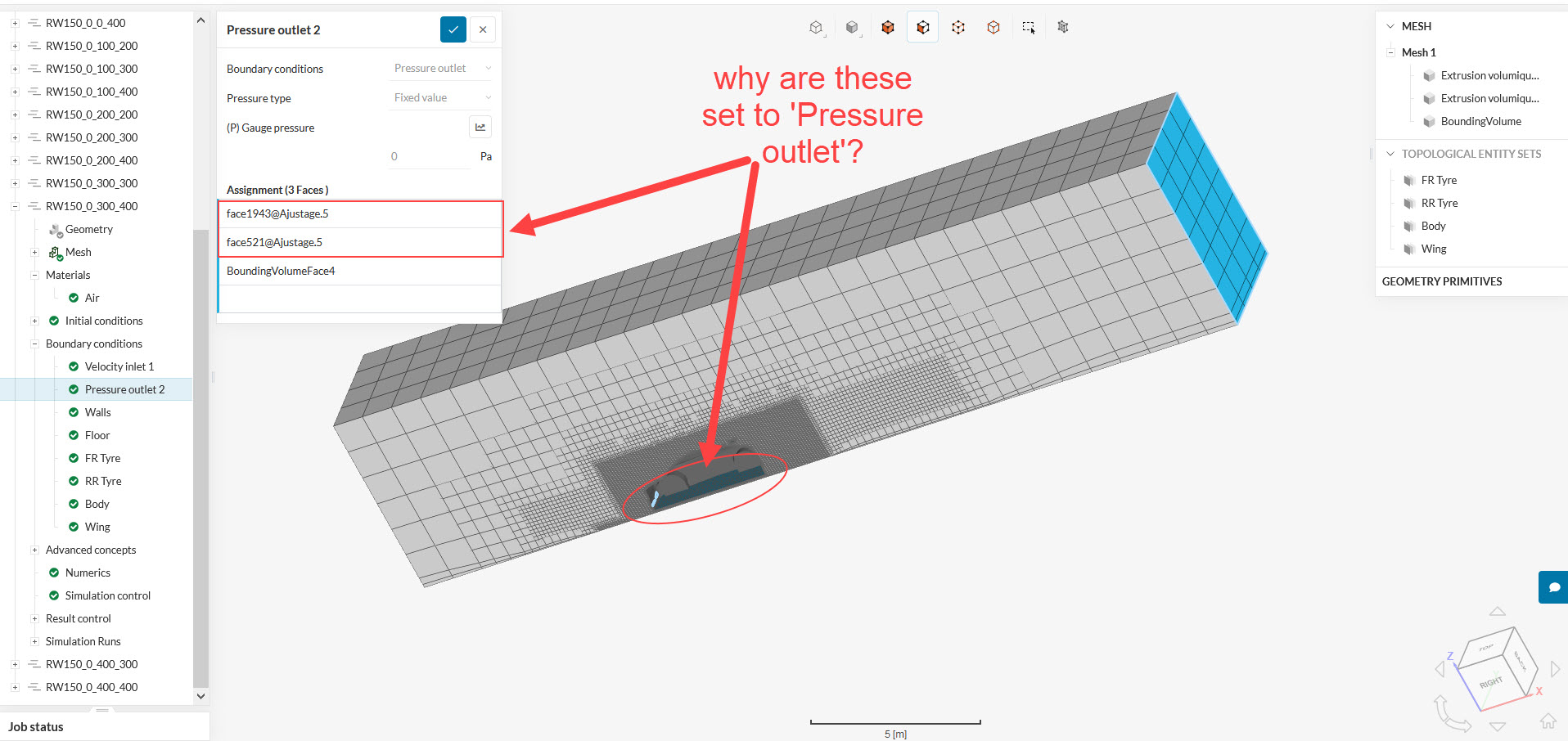The height and width of the screenshot is (741, 1568).
Task: Activate volume selection (solid orange cube)
Action: tap(888, 28)
